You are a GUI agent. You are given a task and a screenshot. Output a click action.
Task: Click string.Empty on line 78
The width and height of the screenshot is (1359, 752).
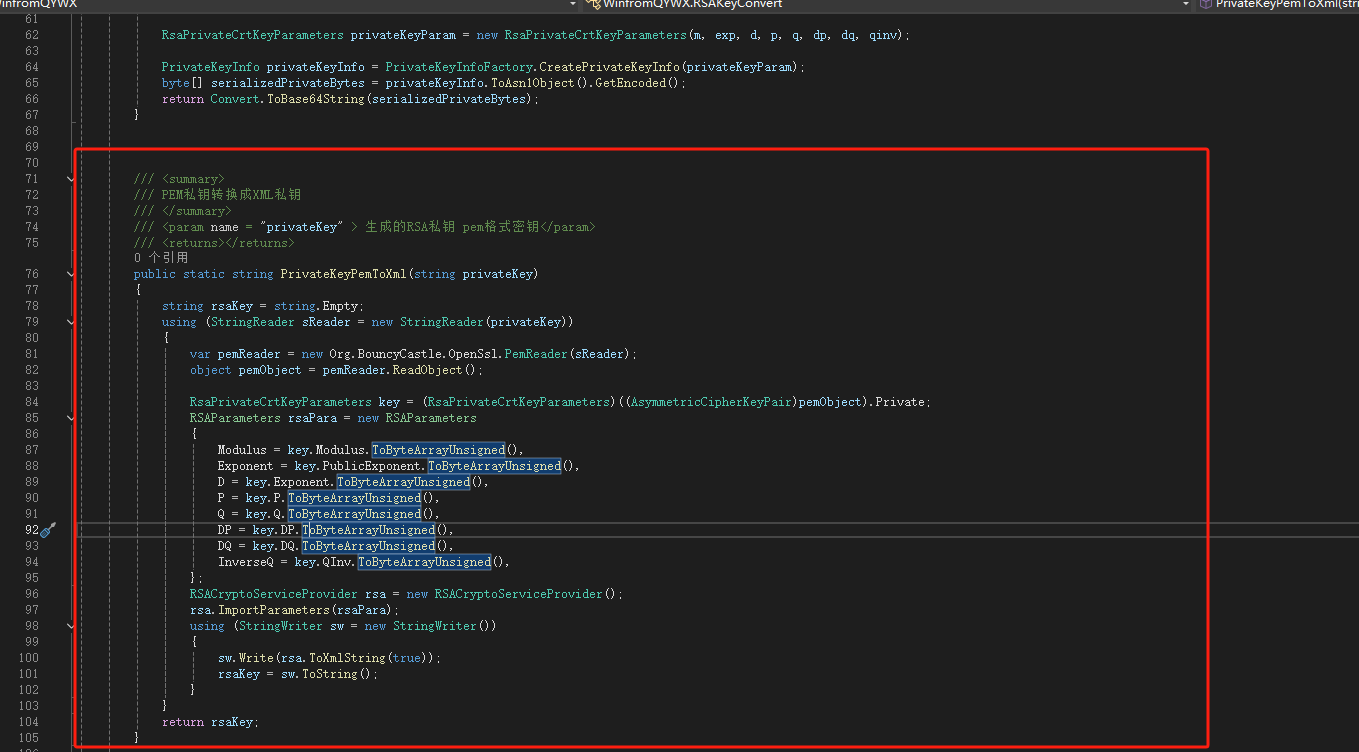point(318,306)
